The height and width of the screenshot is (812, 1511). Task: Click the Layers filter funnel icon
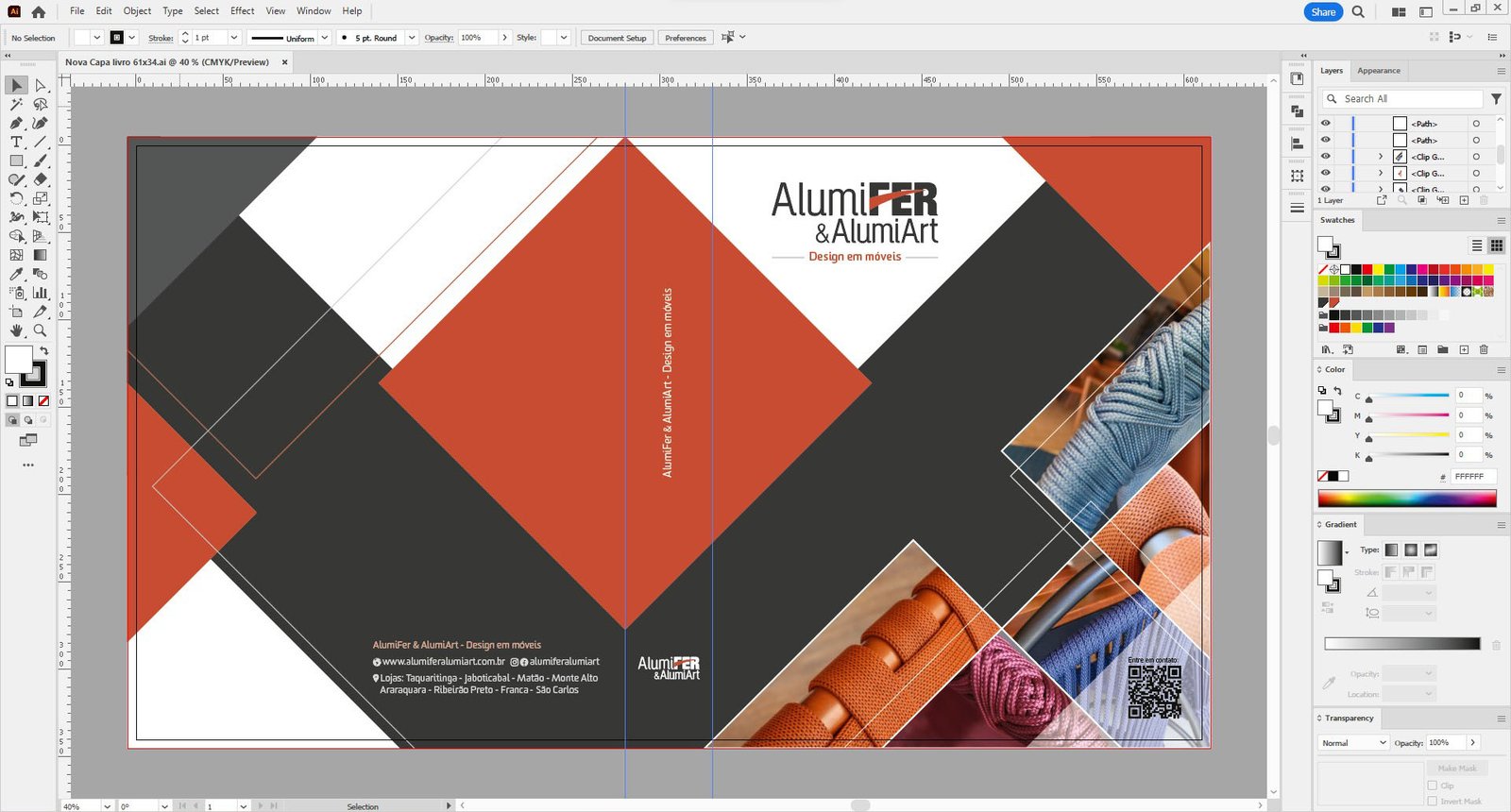point(1496,98)
